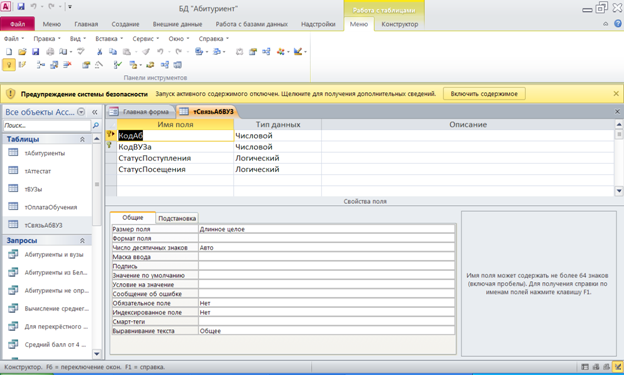Open the red Файл backstage tab
This screenshot has width=624, height=375.
[18, 24]
